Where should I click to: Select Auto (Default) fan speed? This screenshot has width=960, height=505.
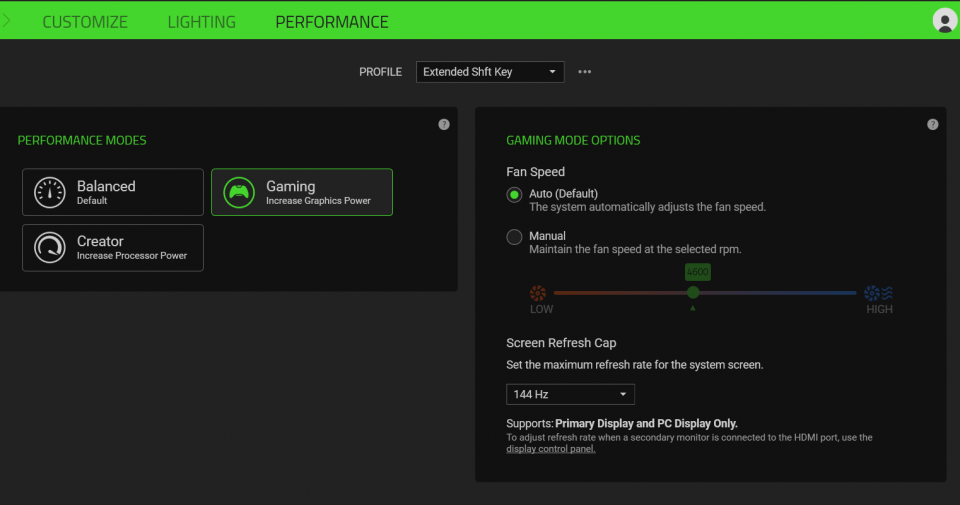pyautogui.click(x=514, y=195)
